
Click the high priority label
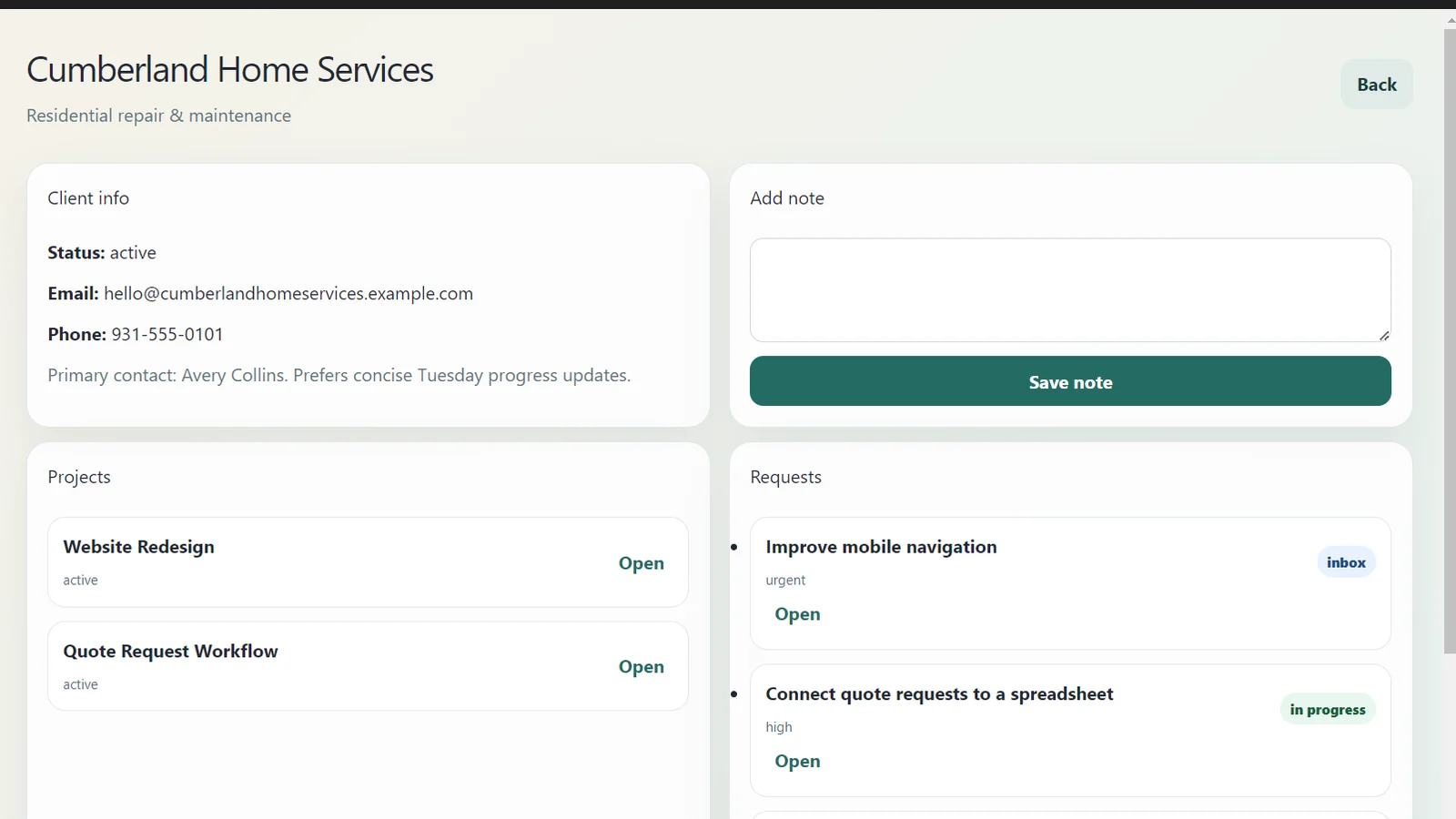[x=779, y=727]
